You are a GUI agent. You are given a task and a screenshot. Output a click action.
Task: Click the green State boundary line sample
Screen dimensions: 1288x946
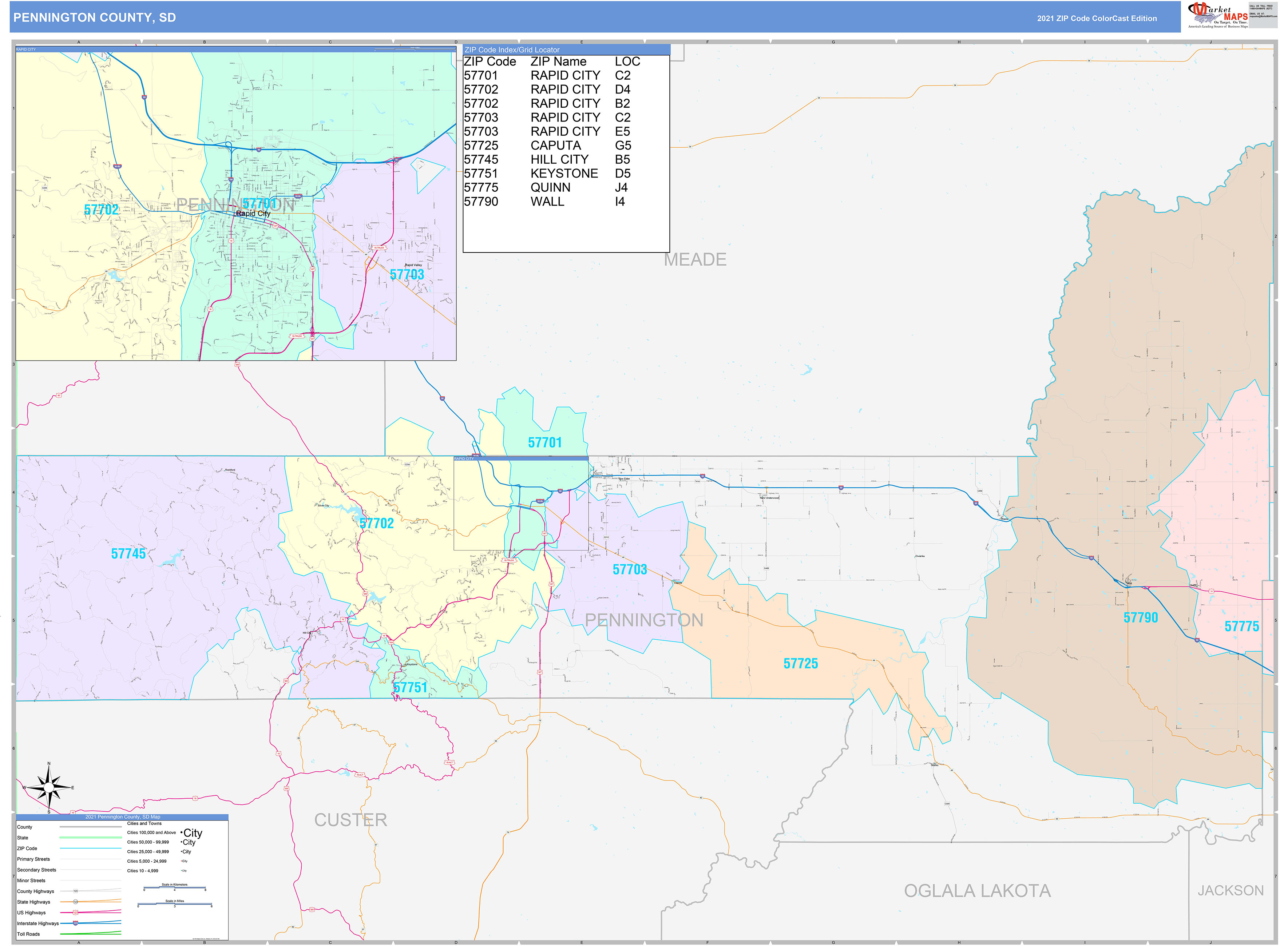pyautogui.click(x=91, y=838)
